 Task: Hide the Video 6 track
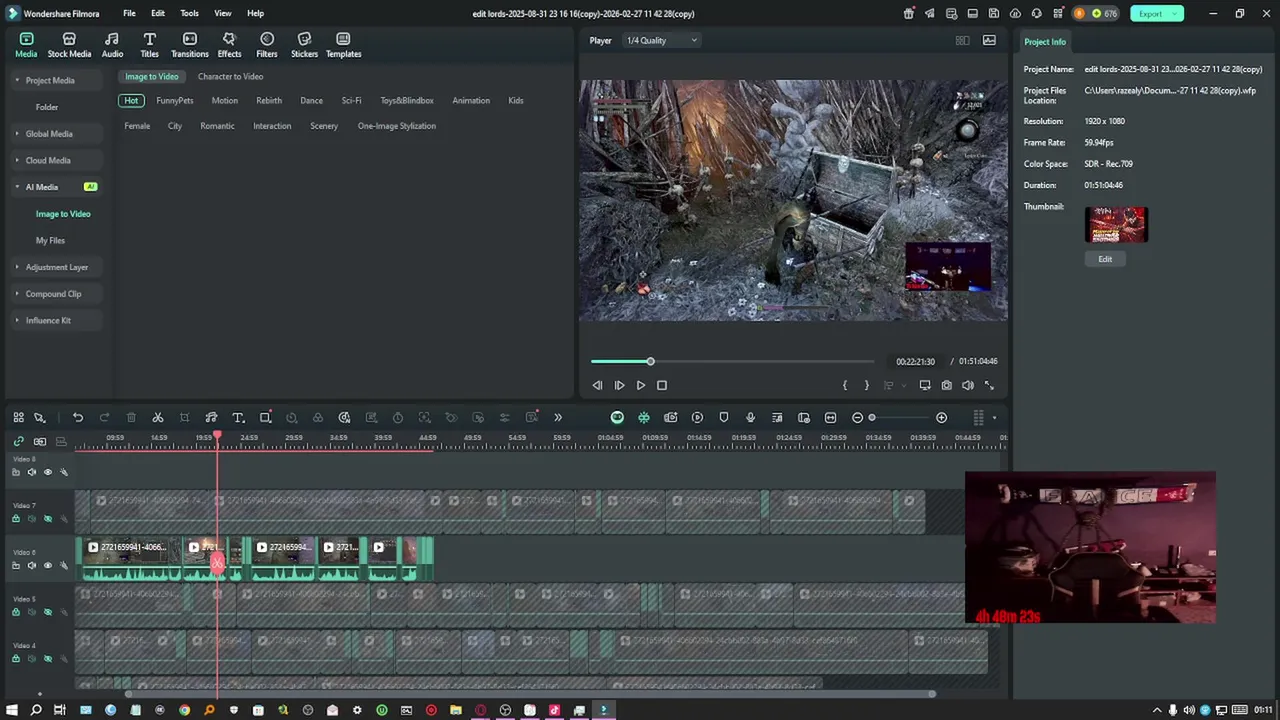click(x=47, y=565)
